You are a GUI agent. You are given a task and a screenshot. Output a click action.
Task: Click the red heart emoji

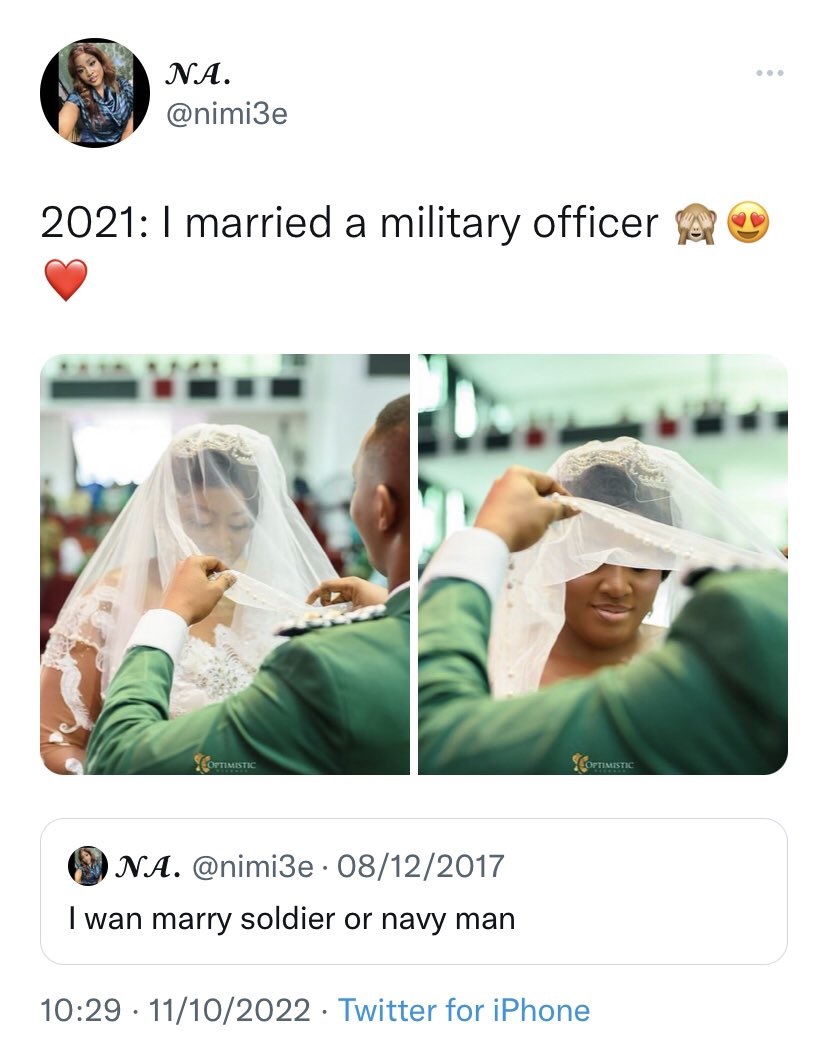[x=65, y=279]
